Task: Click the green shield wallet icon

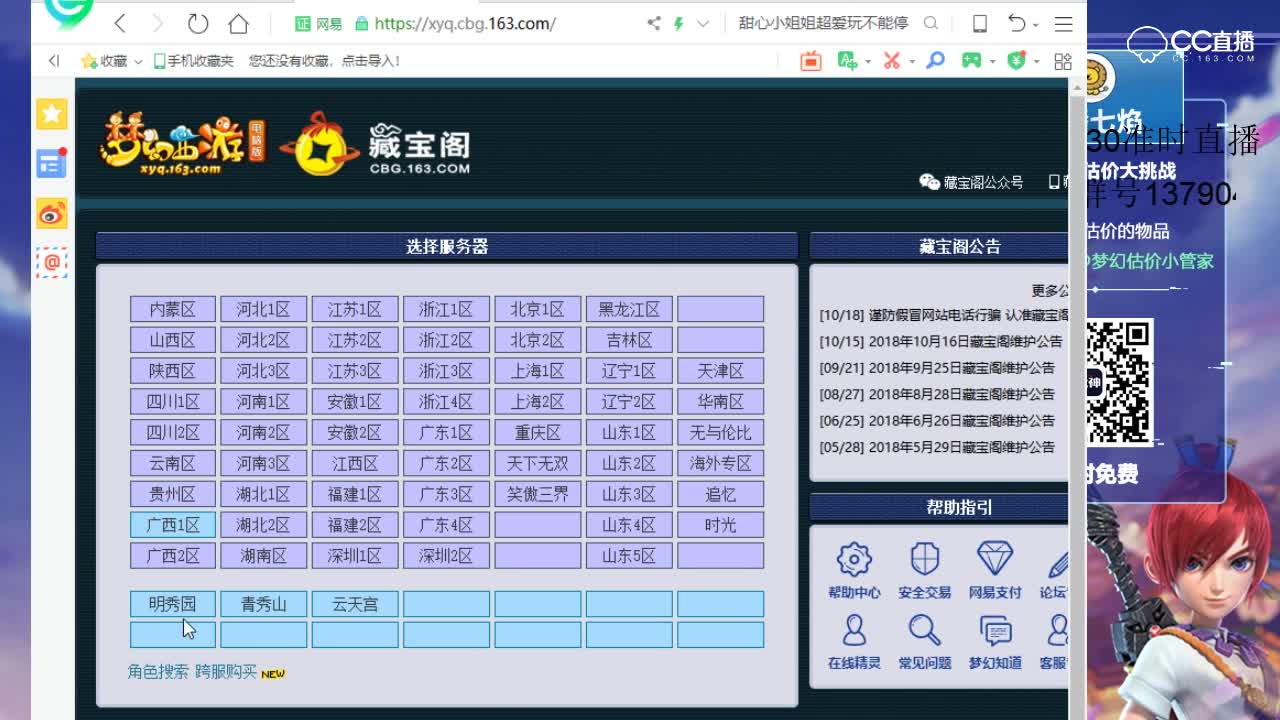Action: click(x=1017, y=61)
